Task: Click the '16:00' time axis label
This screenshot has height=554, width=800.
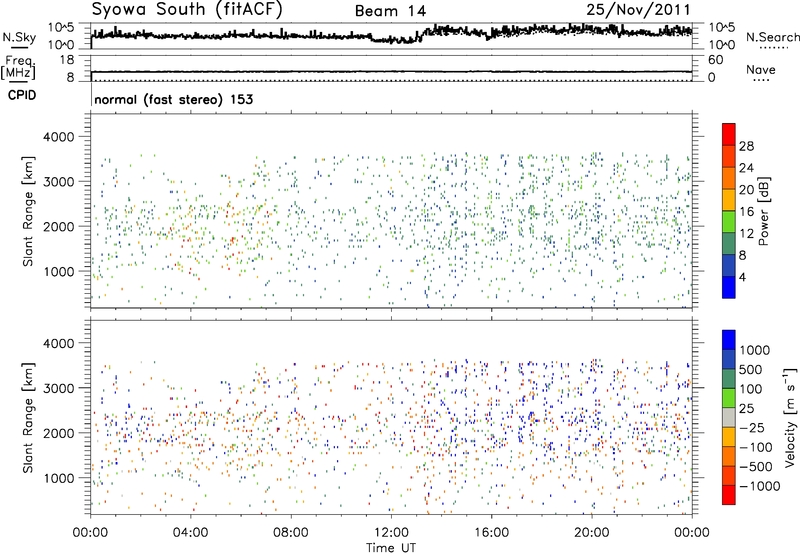Action: pyautogui.click(x=491, y=533)
